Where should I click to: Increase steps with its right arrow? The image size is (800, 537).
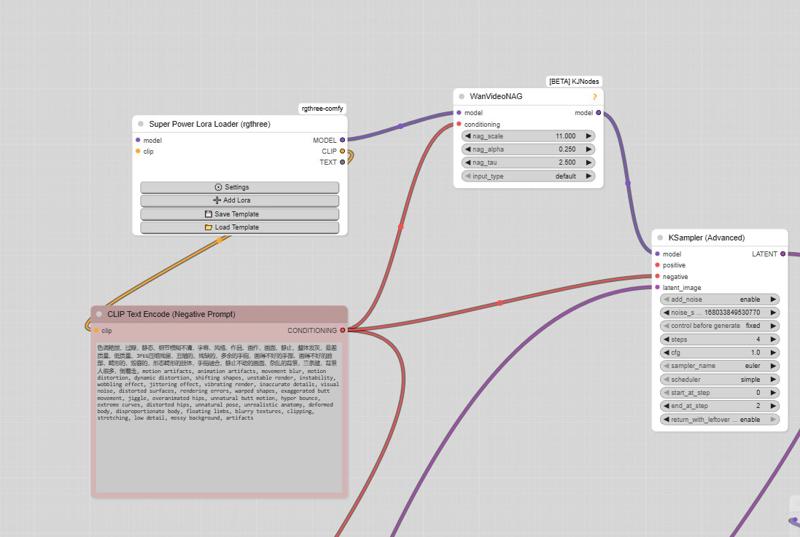773,339
